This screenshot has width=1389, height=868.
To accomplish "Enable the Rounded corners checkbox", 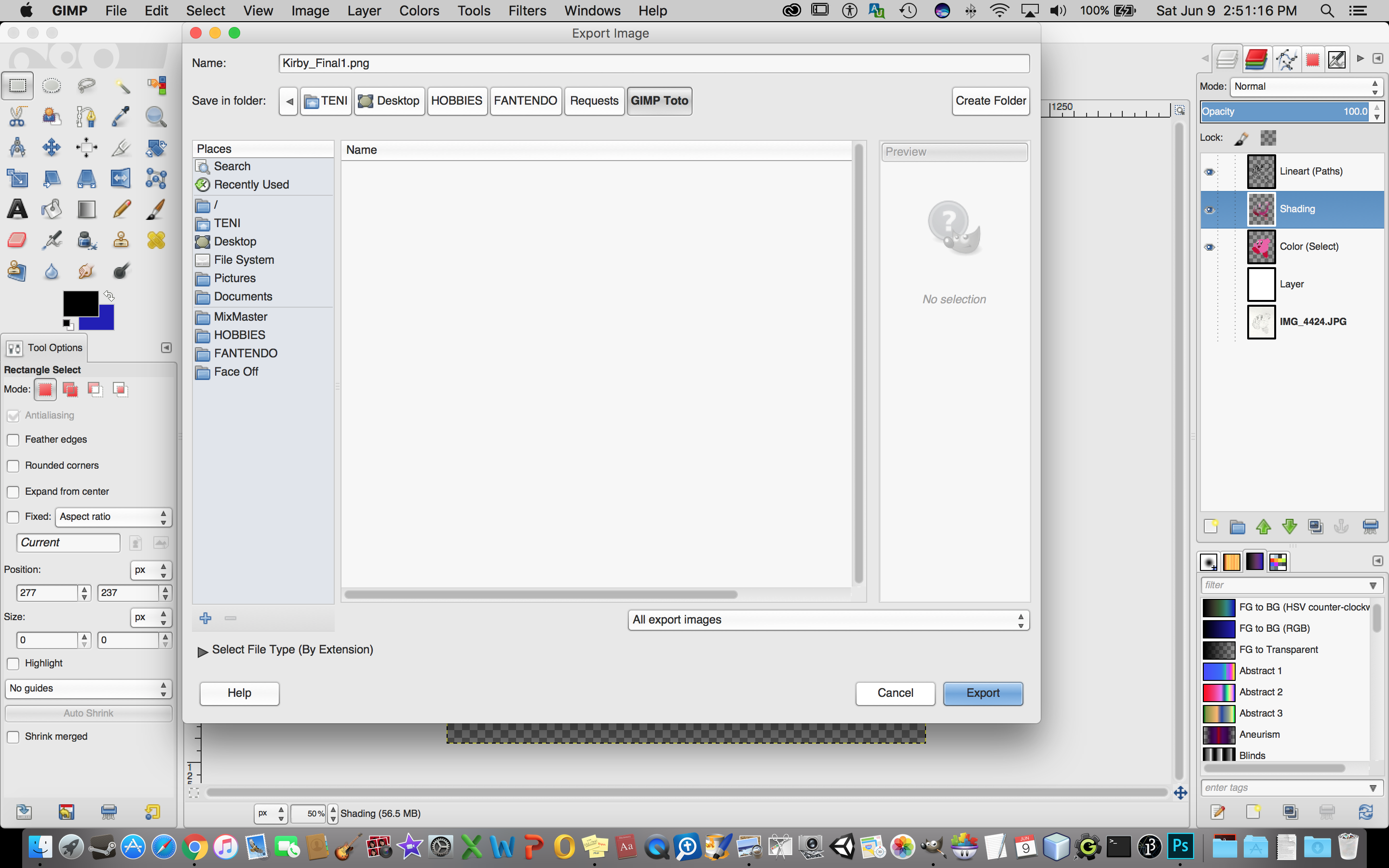I will (x=13, y=465).
